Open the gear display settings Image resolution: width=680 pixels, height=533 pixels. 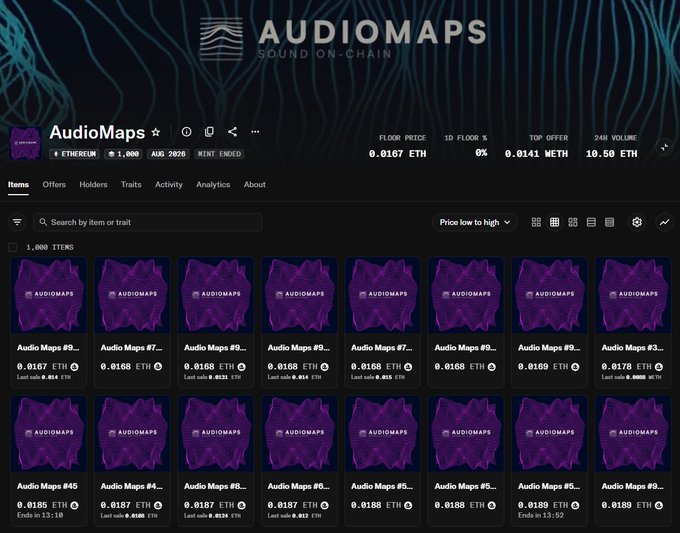(637, 222)
